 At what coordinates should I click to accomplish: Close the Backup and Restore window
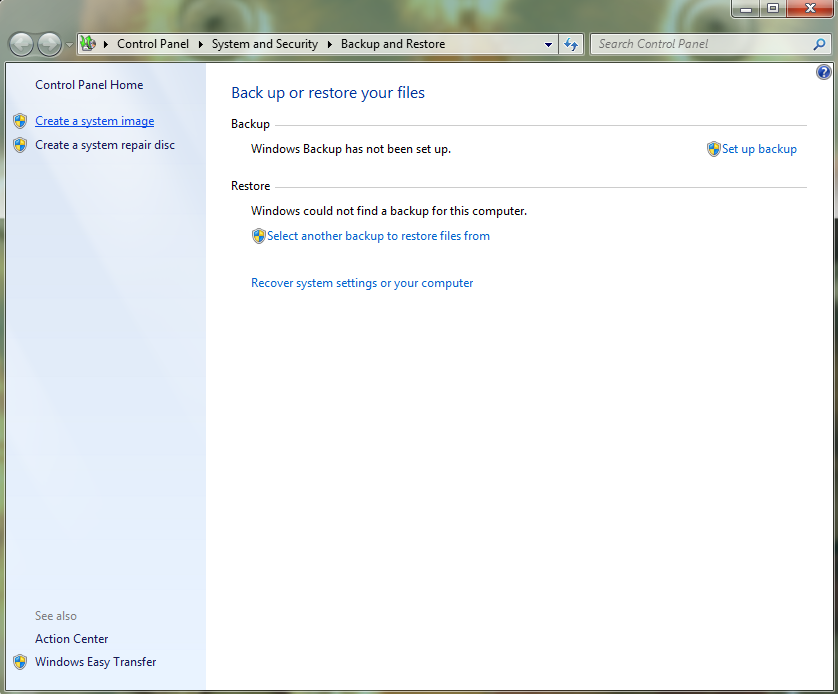[810, 9]
